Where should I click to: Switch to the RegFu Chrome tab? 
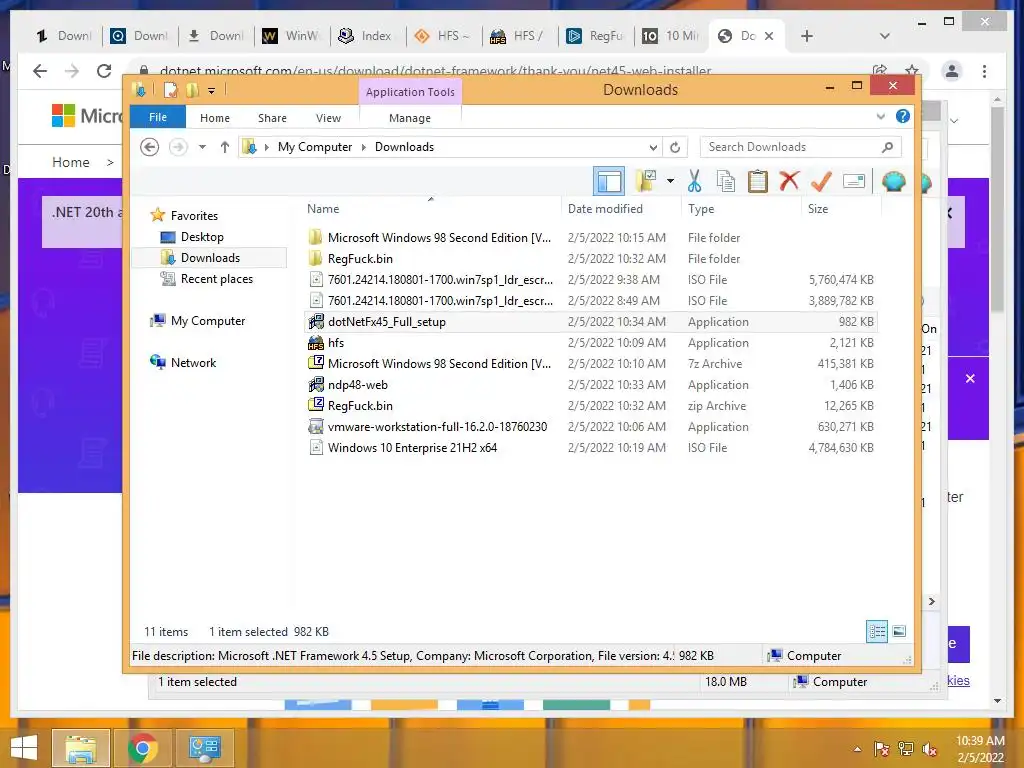(596, 36)
